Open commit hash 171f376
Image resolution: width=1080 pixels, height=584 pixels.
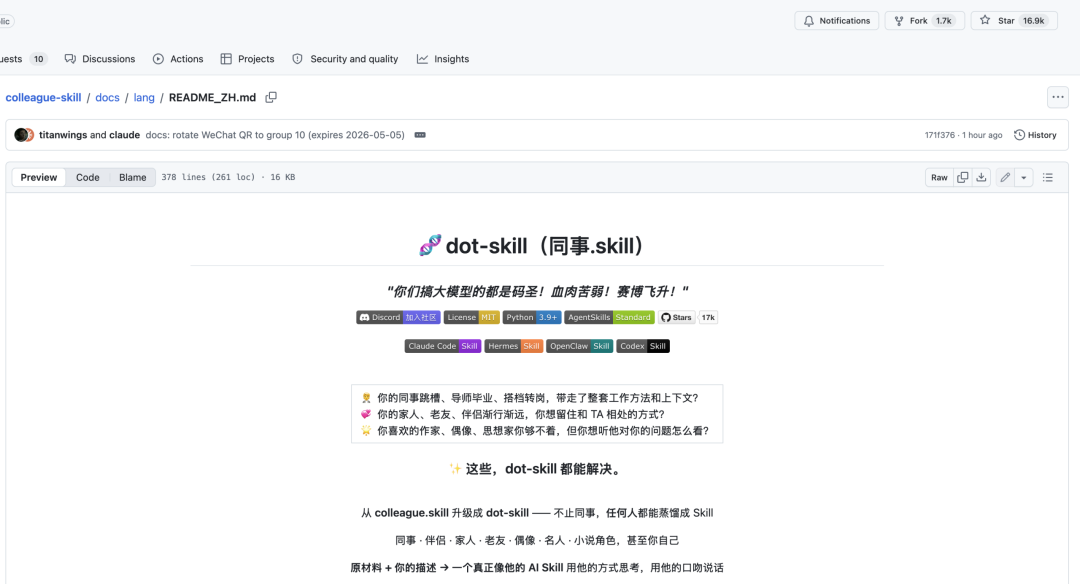tap(939, 135)
